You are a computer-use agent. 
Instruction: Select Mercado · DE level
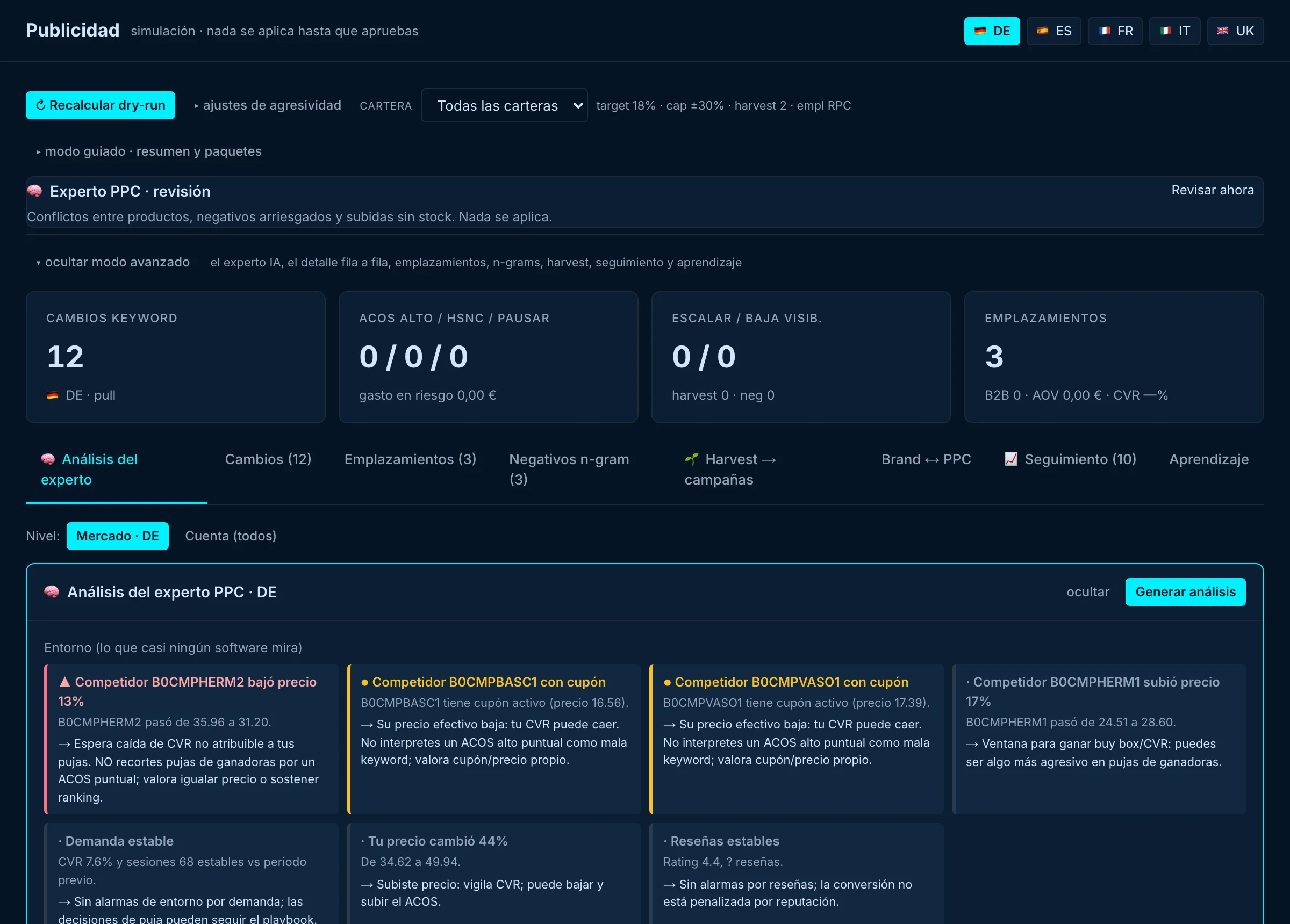pyautogui.click(x=117, y=536)
